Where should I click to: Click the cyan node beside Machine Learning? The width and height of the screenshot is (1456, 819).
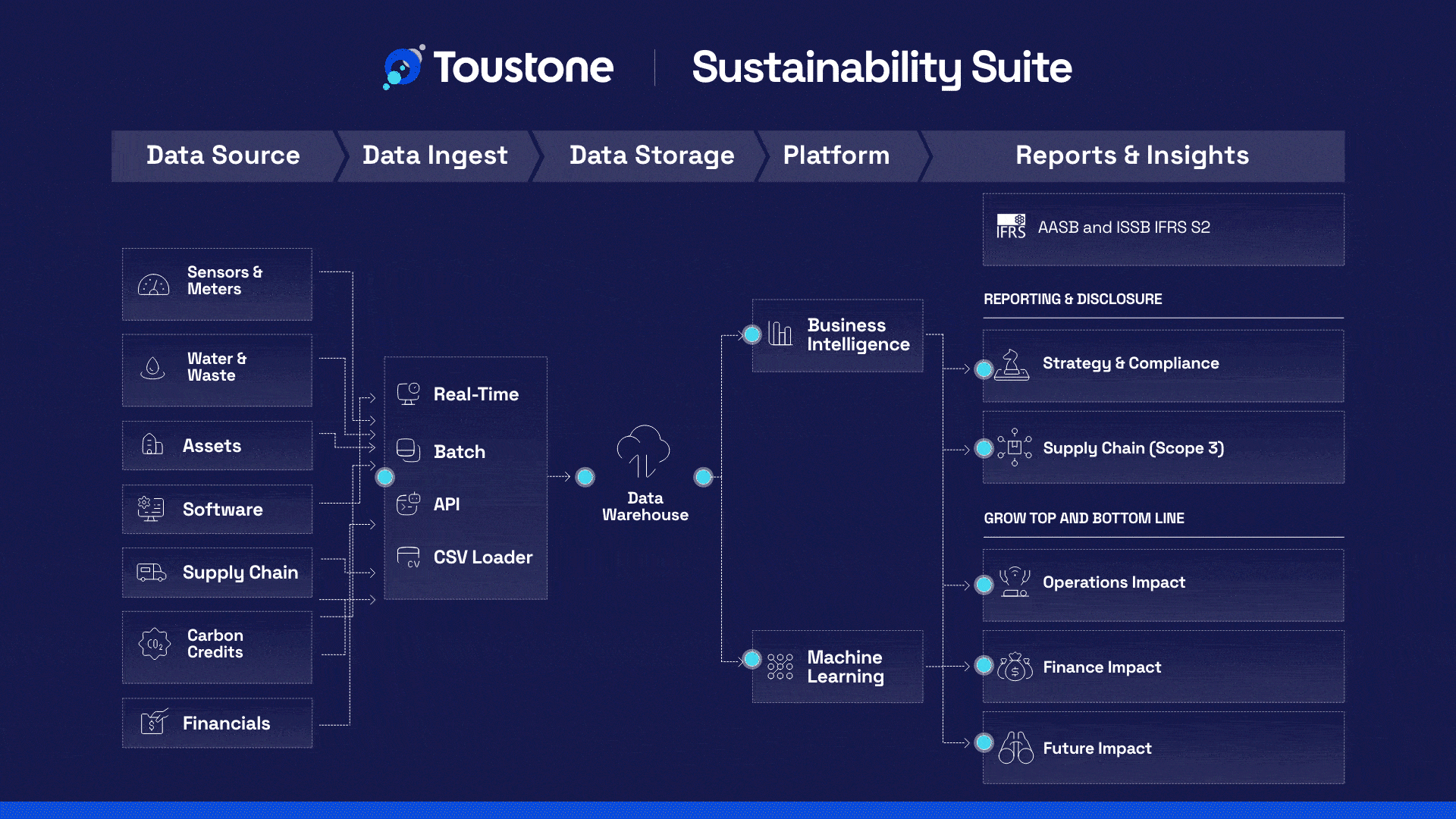tap(752, 659)
